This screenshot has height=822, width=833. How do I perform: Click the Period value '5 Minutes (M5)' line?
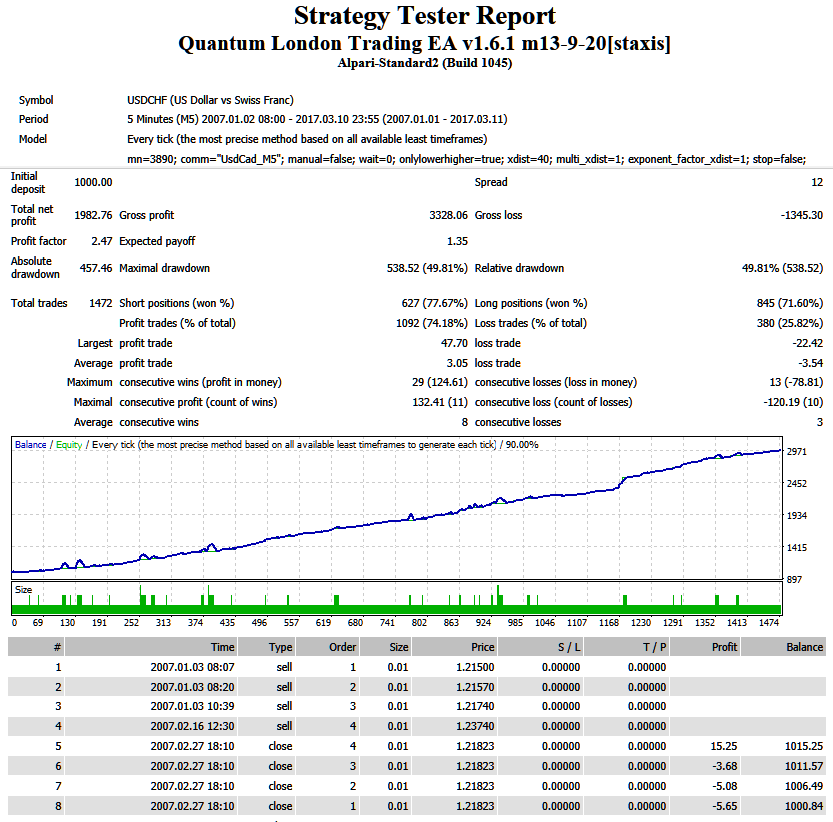click(x=317, y=119)
